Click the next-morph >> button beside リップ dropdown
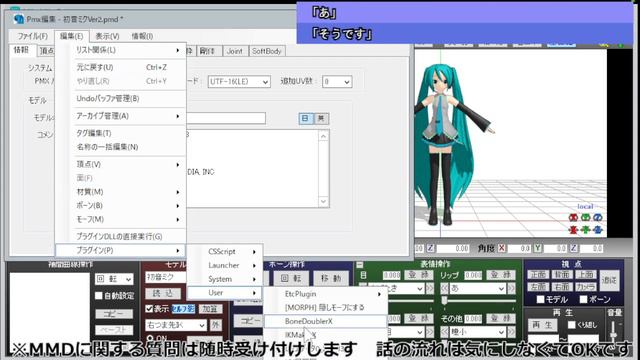This screenshot has width=640, height=360. click(512, 289)
